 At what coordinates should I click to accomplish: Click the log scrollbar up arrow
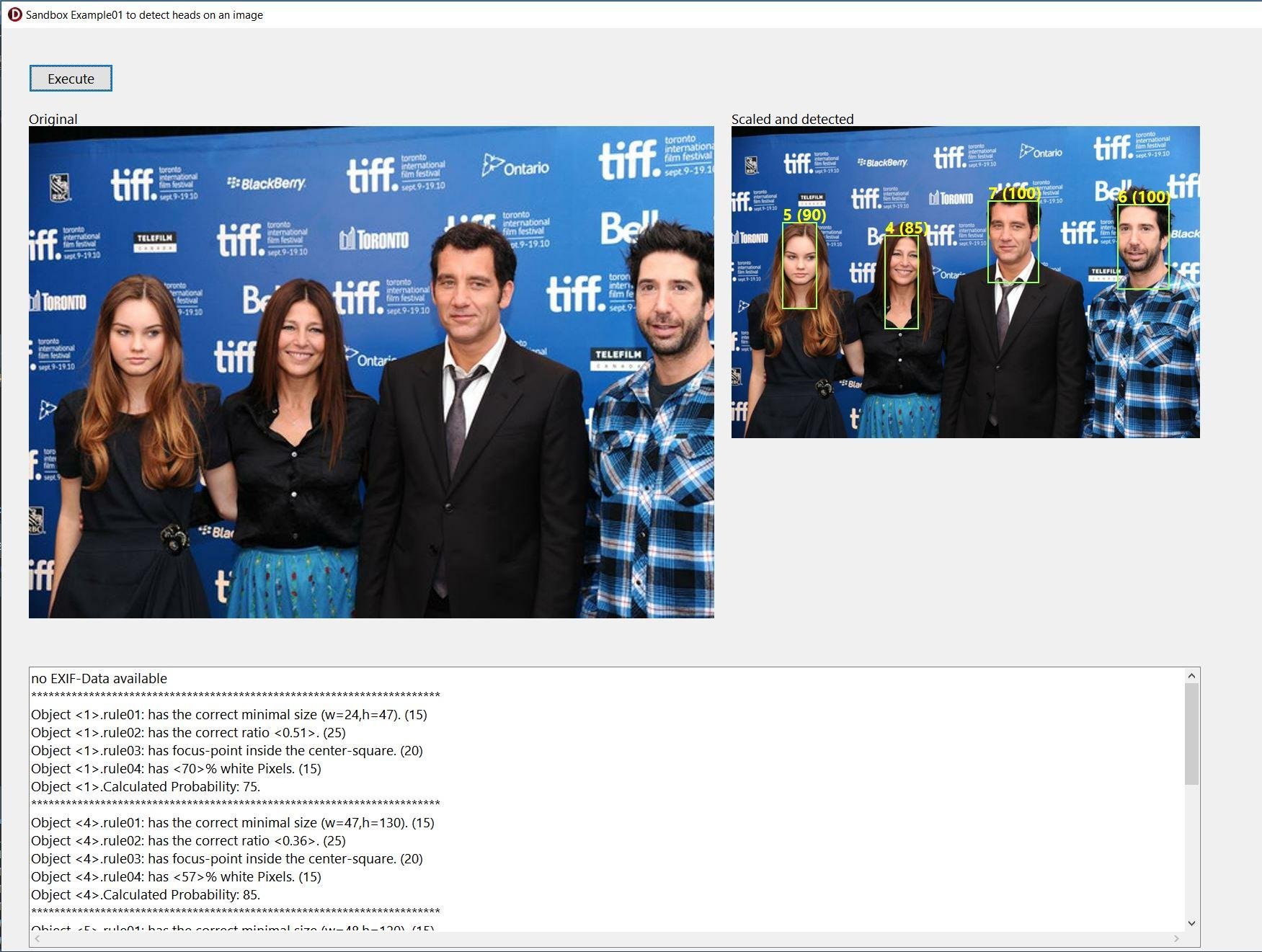click(x=1191, y=675)
